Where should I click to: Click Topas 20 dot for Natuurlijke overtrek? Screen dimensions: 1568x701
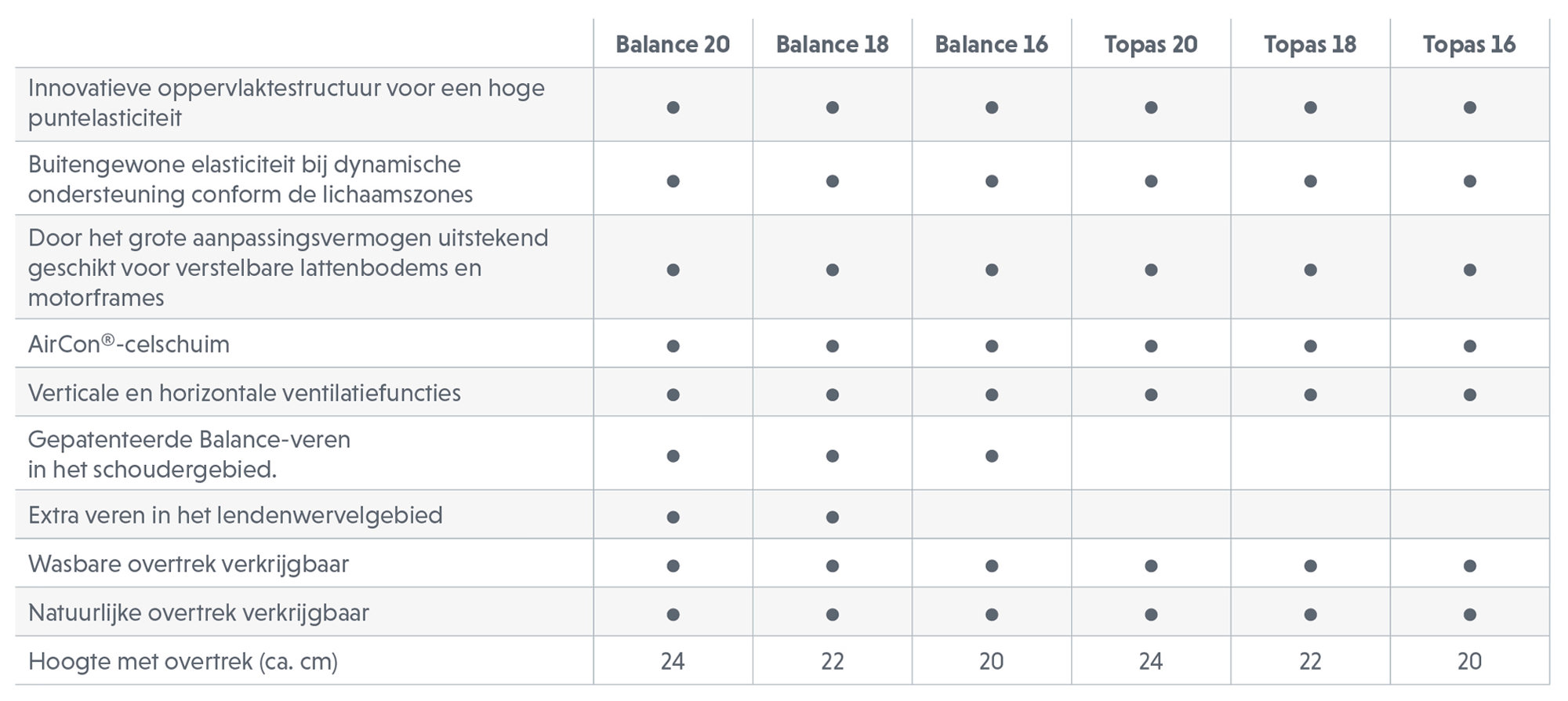[1151, 614]
